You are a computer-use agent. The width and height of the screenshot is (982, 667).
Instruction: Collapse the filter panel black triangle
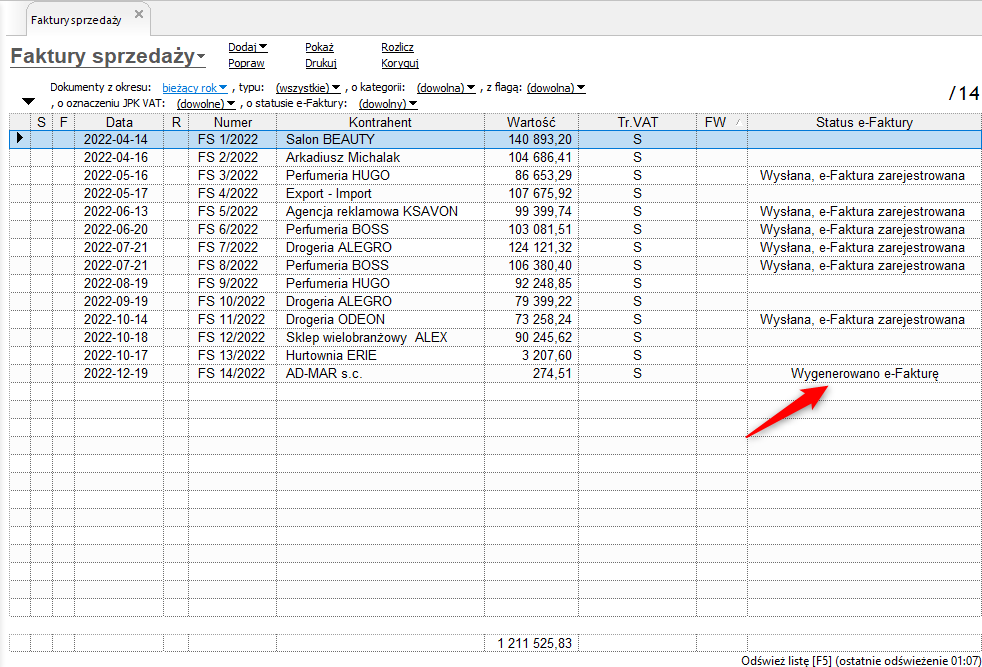[28, 101]
